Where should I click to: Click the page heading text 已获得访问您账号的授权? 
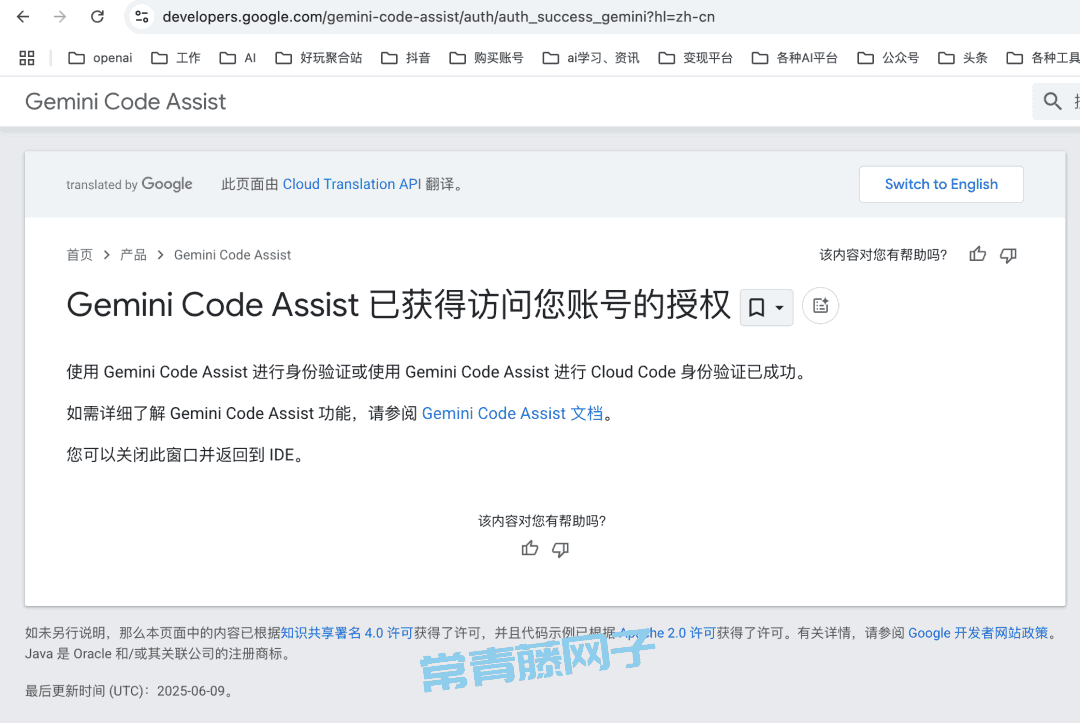[x=549, y=304]
